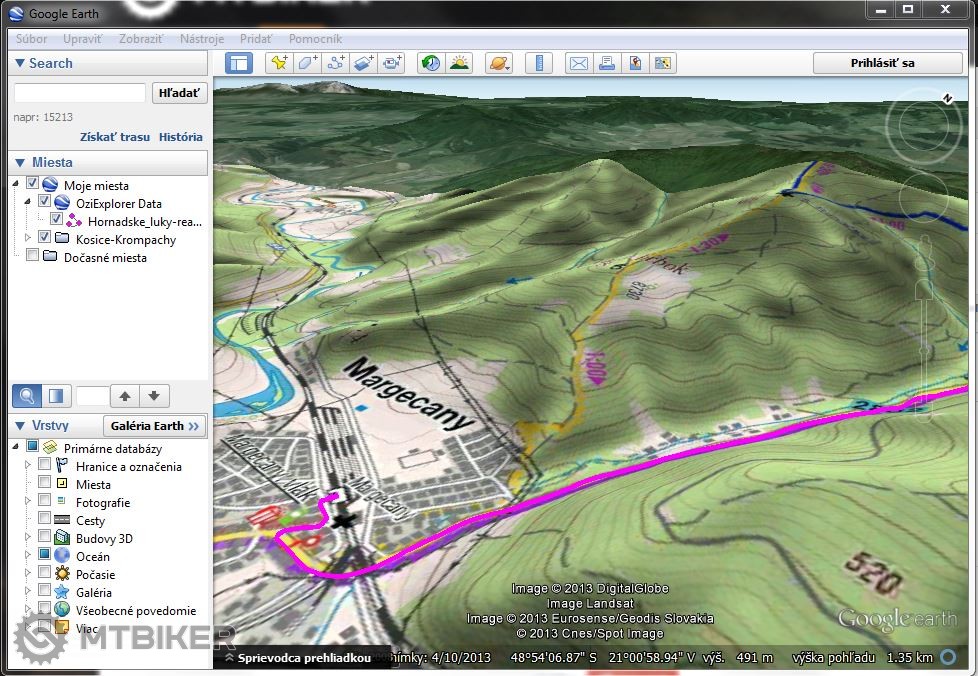The width and height of the screenshot is (978, 676).
Task: Click the Add Image Overlay icon
Action: 364,63
